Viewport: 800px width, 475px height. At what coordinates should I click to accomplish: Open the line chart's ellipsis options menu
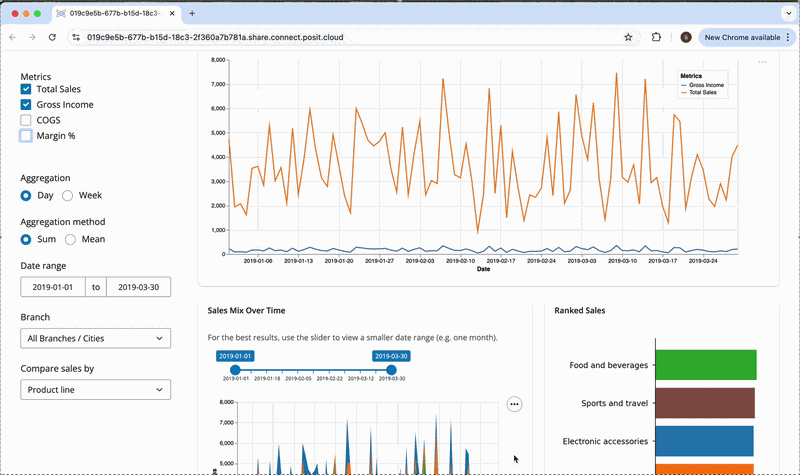pyautogui.click(x=762, y=63)
